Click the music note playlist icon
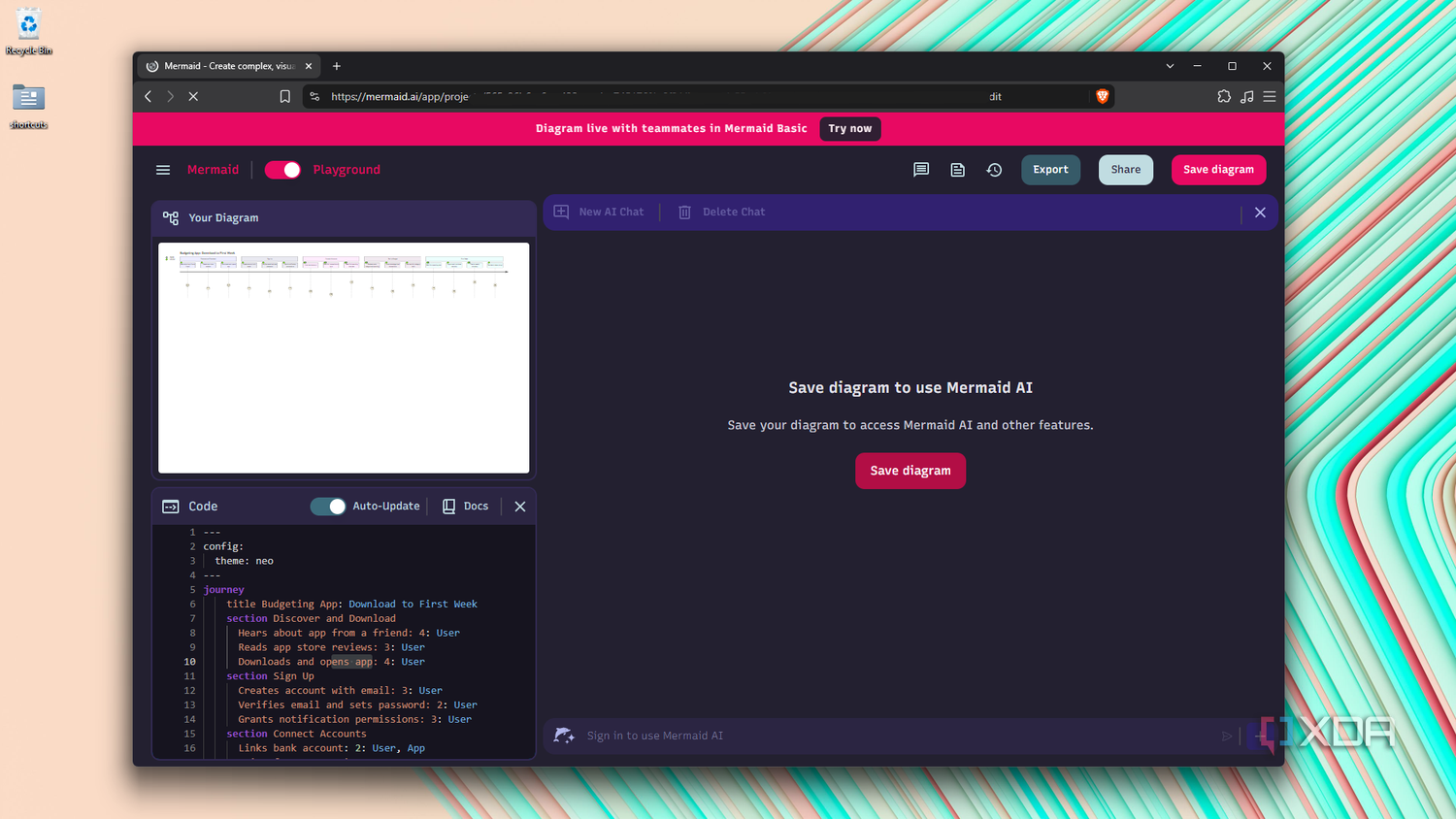The image size is (1456, 819). (x=1247, y=96)
